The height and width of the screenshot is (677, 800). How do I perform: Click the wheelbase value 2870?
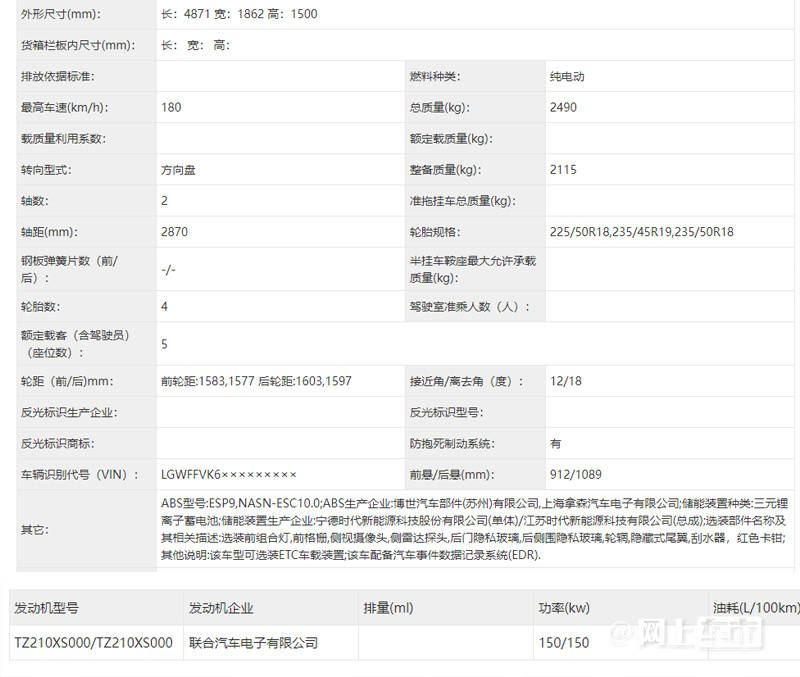[174, 232]
